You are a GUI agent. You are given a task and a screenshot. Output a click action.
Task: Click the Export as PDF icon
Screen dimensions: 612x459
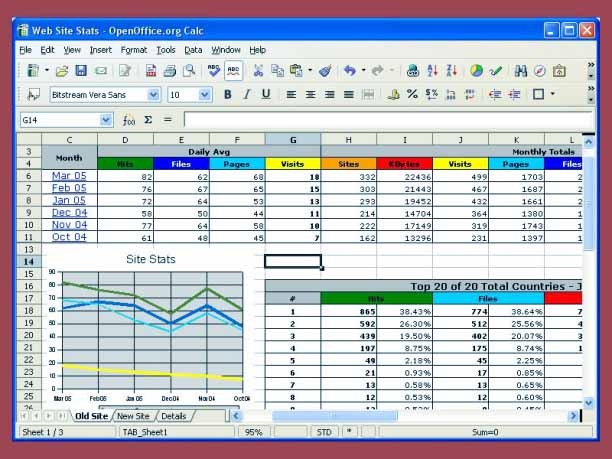pos(151,71)
